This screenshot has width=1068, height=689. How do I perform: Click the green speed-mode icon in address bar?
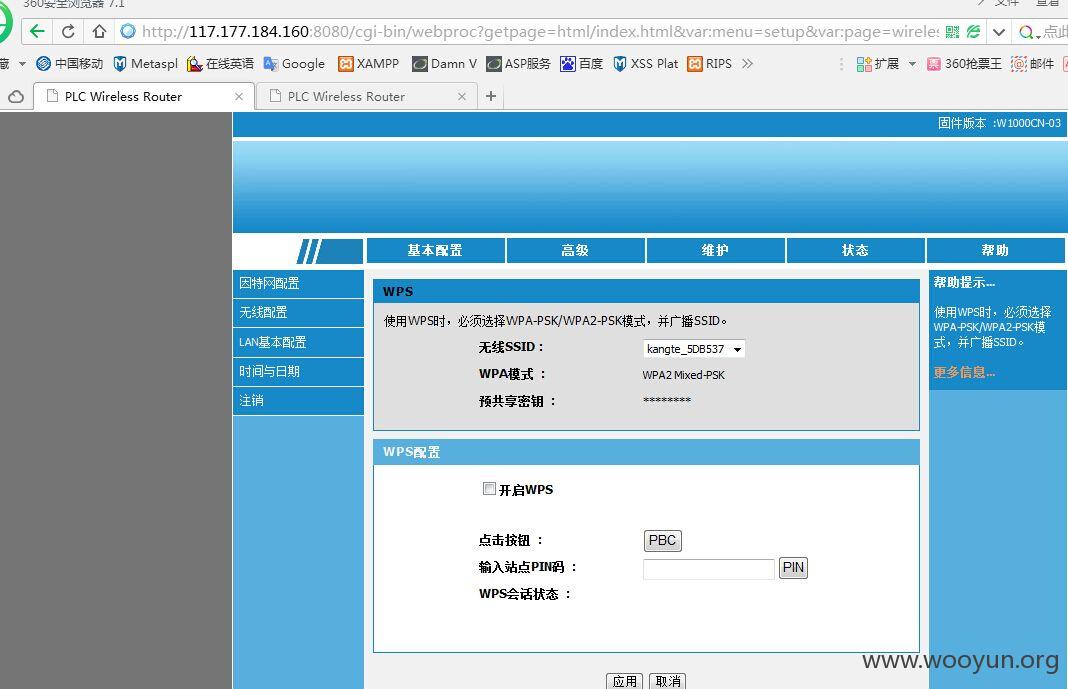pos(973,31)
